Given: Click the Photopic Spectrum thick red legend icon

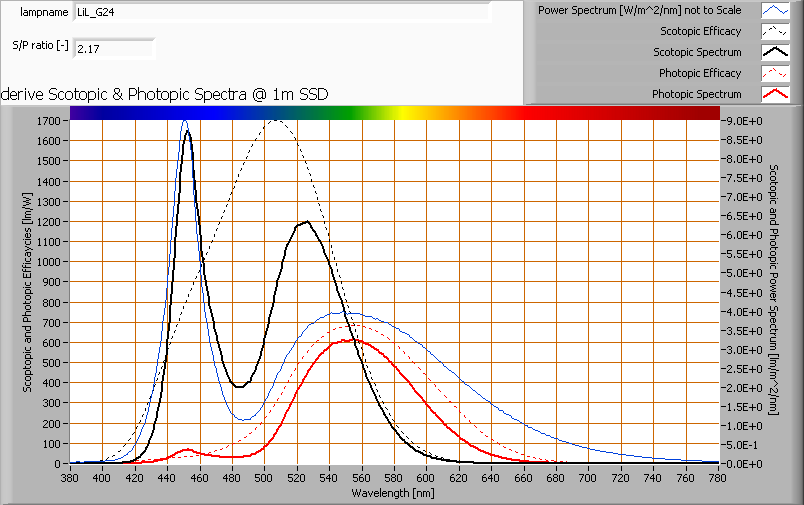Looking at the screenshot, I should (x=776, y=94).
